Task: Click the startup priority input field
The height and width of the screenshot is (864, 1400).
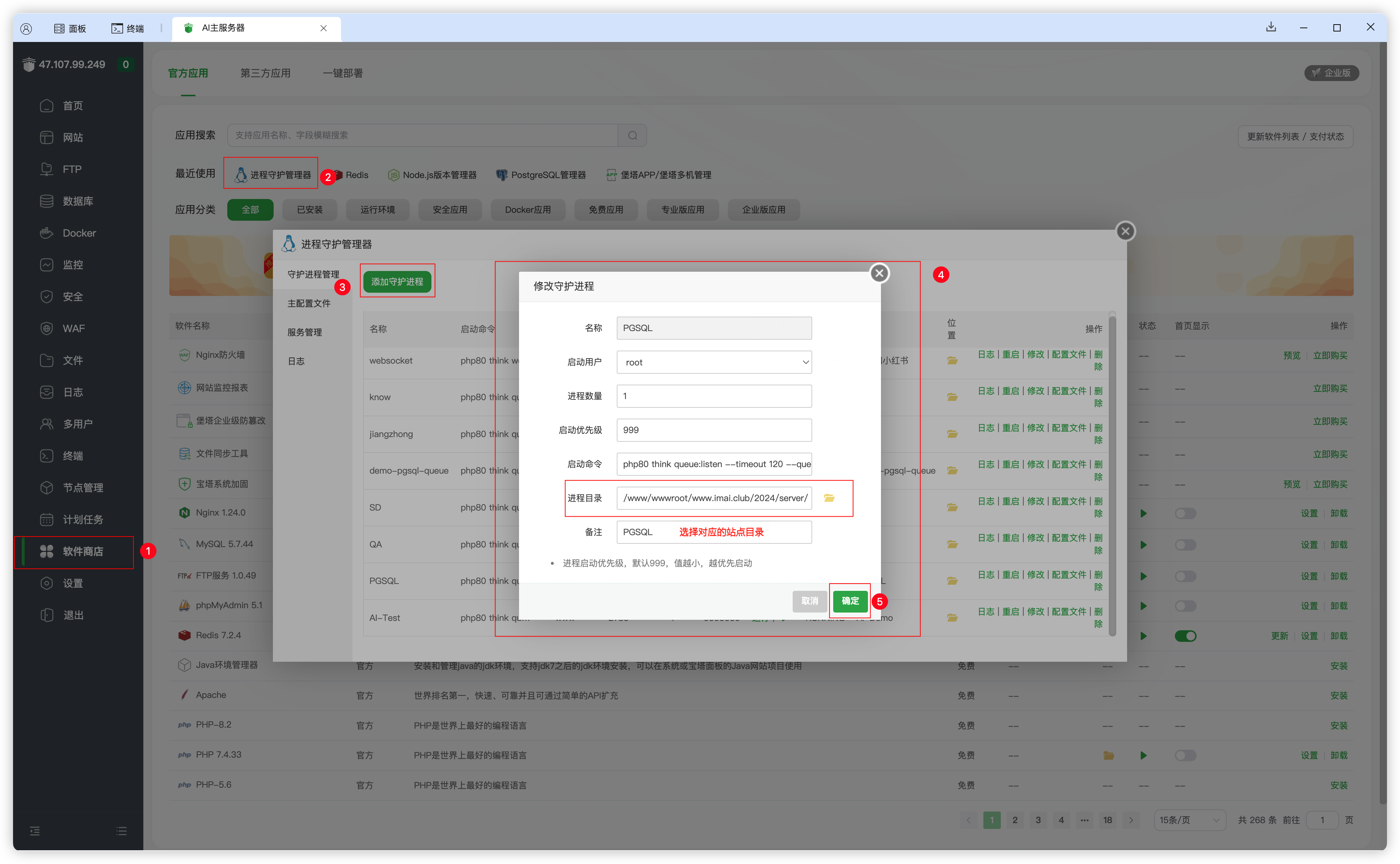Action: click(x=713, y=430)
